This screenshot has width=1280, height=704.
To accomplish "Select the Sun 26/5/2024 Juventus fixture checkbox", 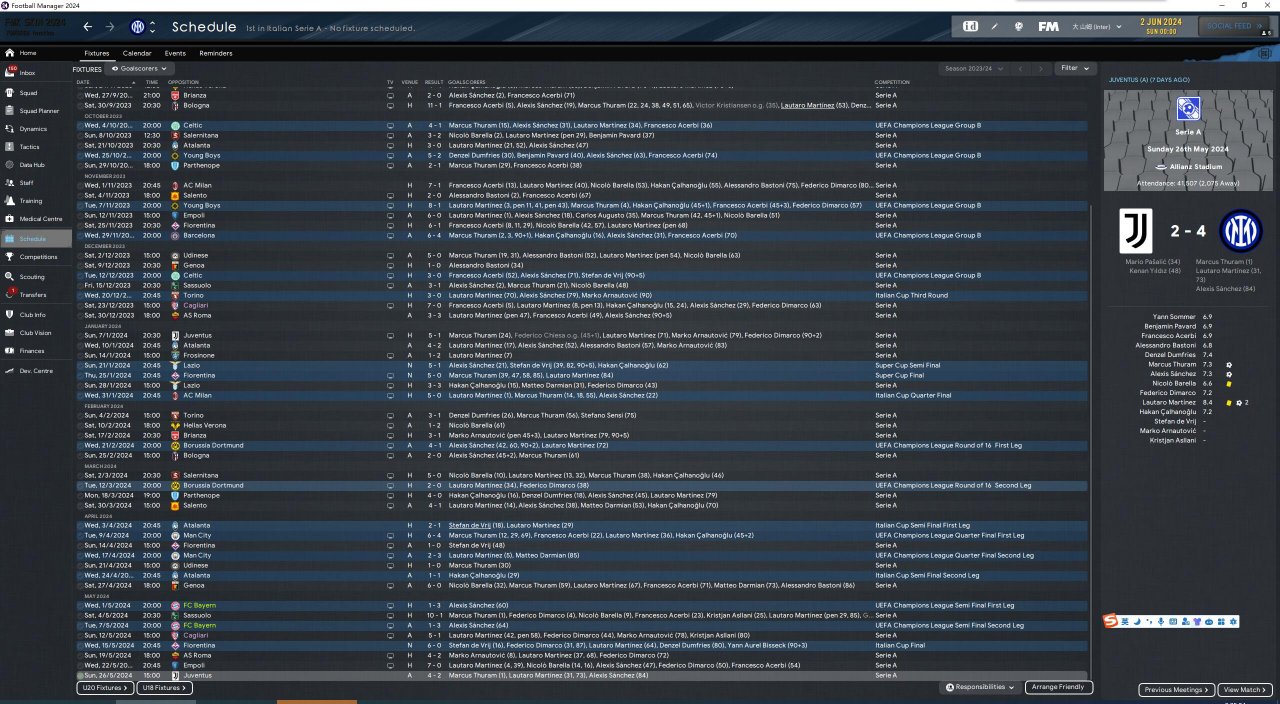I will click(x=80, y=676).
